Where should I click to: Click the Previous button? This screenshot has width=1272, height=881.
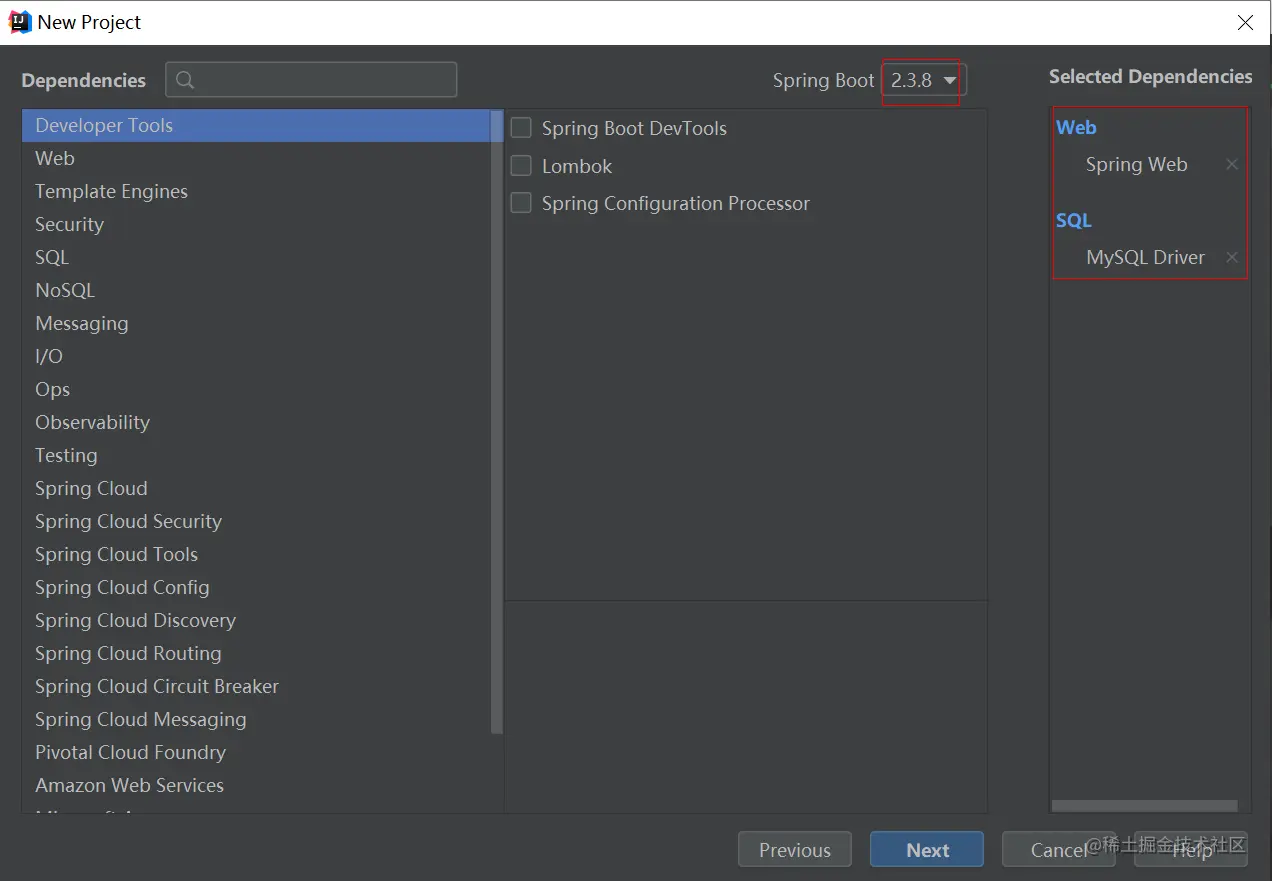click(x=795, y=850)
